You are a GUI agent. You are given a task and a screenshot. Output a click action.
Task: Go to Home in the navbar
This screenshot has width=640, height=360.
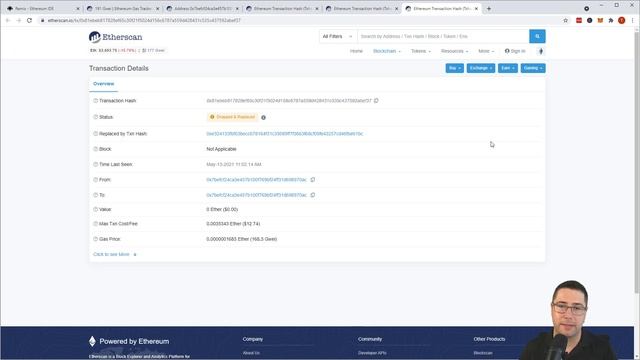click(356, 51)
